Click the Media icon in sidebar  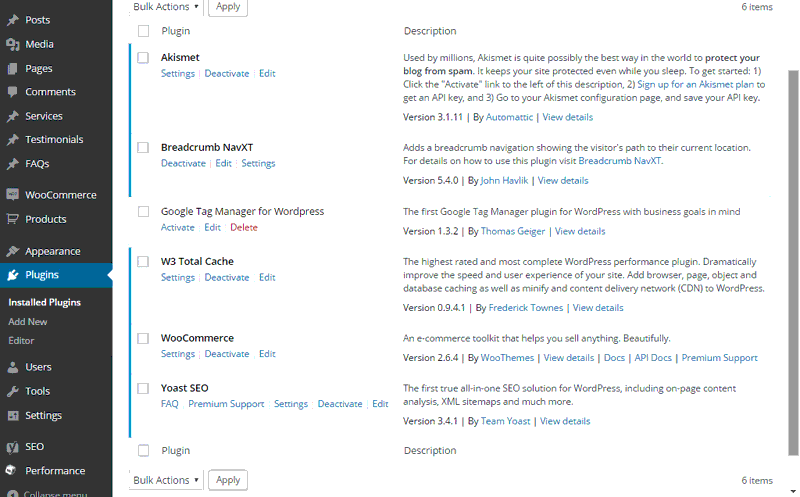click(x=13, y=44)
